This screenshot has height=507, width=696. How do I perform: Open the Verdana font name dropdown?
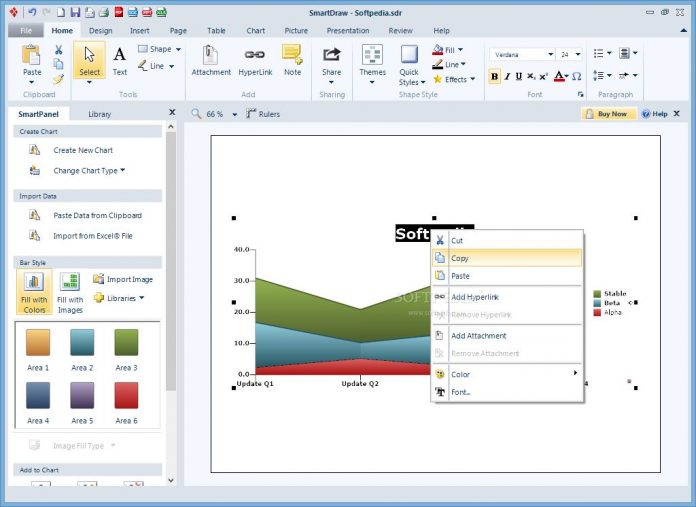[550, 54]
